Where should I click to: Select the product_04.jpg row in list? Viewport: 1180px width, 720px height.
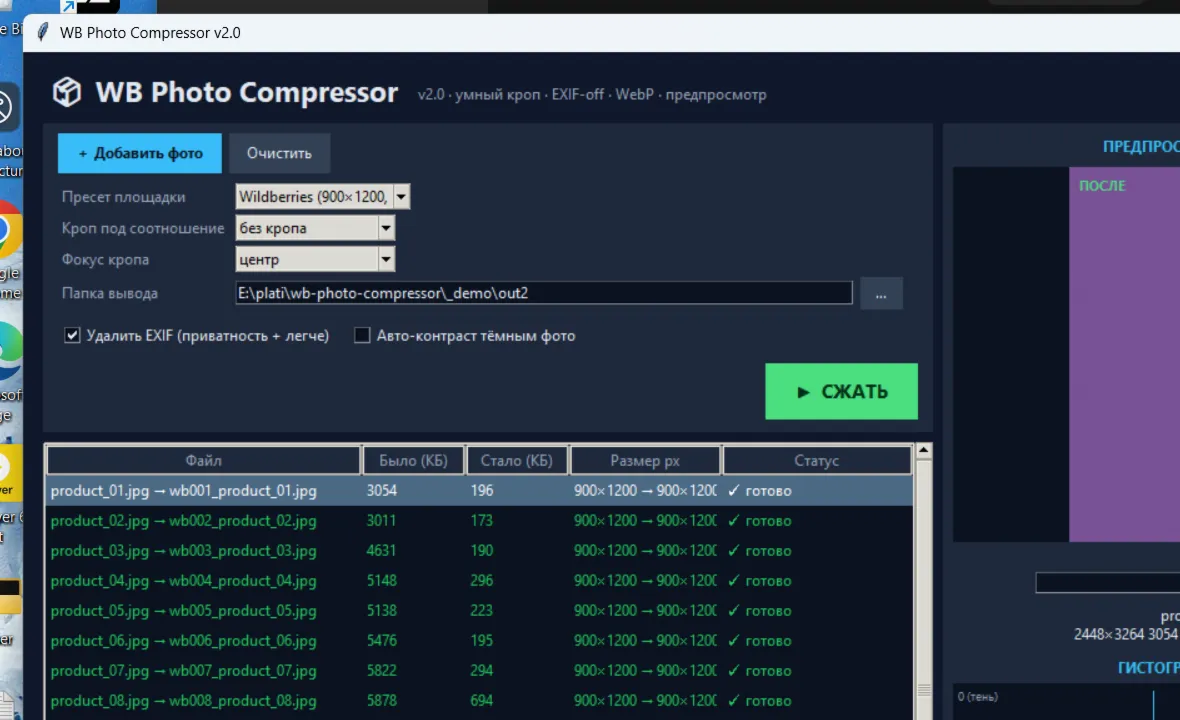coord(479,581)
